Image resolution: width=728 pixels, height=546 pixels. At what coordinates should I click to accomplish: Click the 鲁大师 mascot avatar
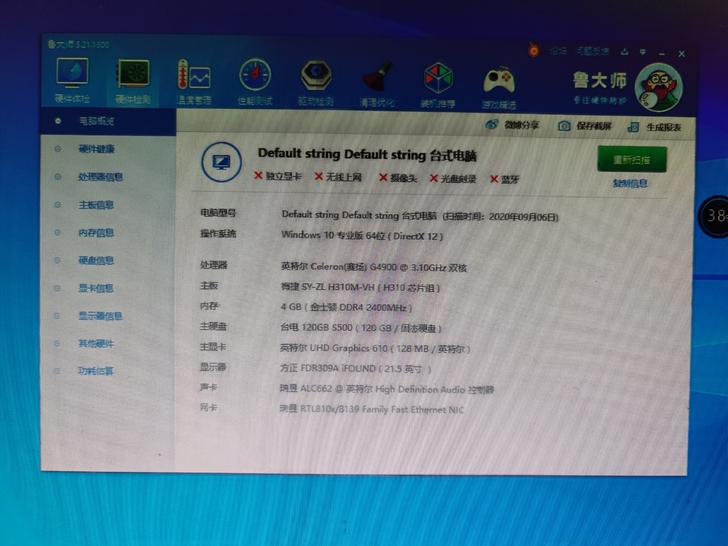click(x=658, y=88)
